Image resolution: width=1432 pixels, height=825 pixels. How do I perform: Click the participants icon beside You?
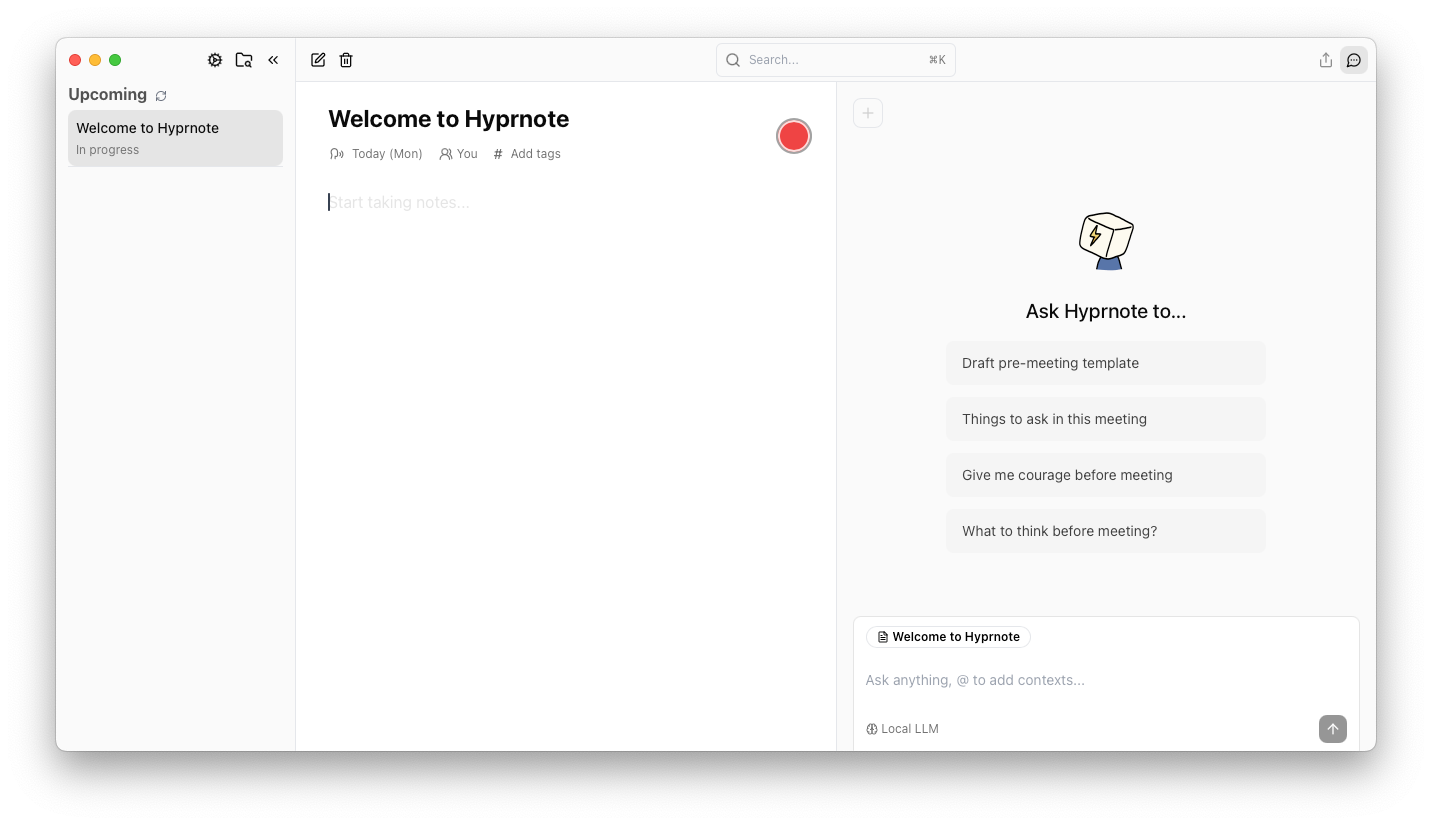(x=444, y=153)
